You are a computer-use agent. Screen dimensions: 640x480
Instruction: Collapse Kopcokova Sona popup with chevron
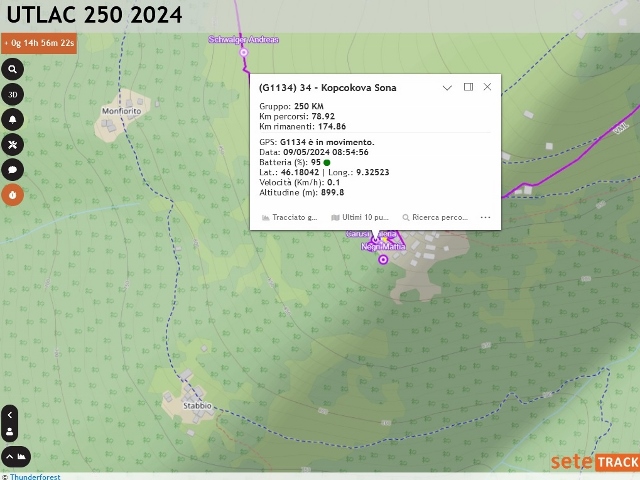point(447,87)
